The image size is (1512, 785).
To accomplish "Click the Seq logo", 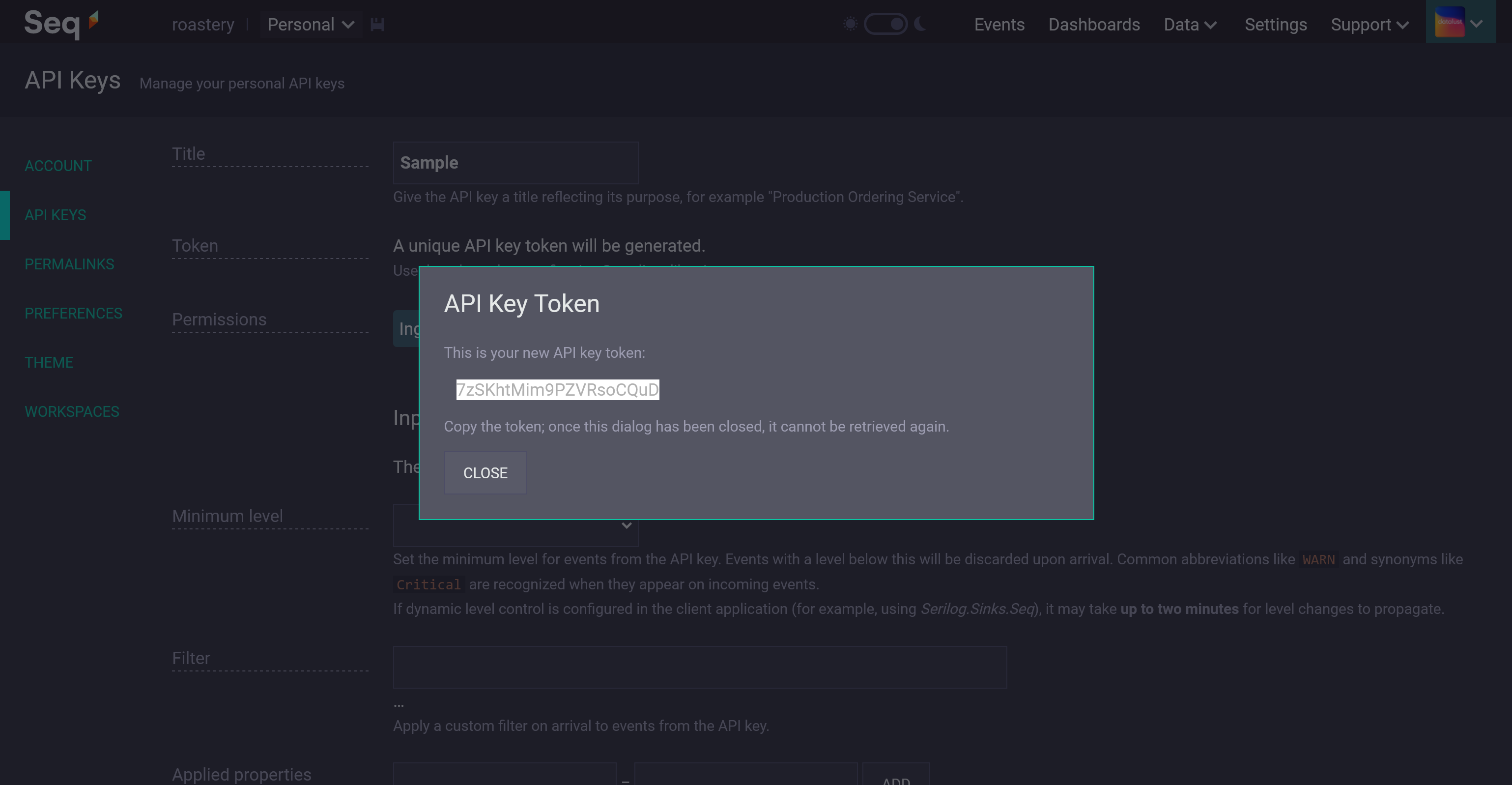I will [x=61, y=24].
